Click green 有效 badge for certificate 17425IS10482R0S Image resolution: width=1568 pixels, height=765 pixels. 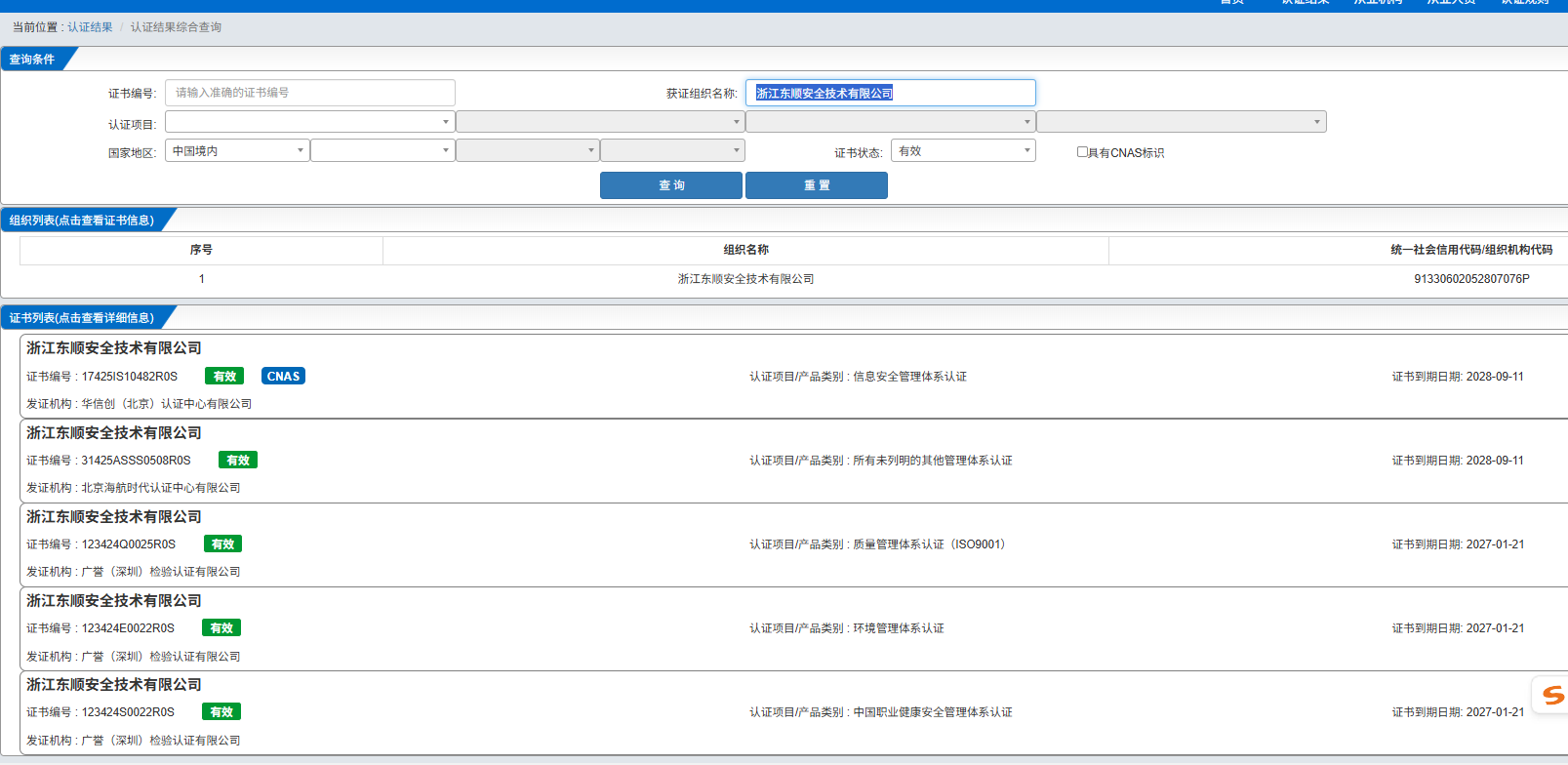point(224,377)
